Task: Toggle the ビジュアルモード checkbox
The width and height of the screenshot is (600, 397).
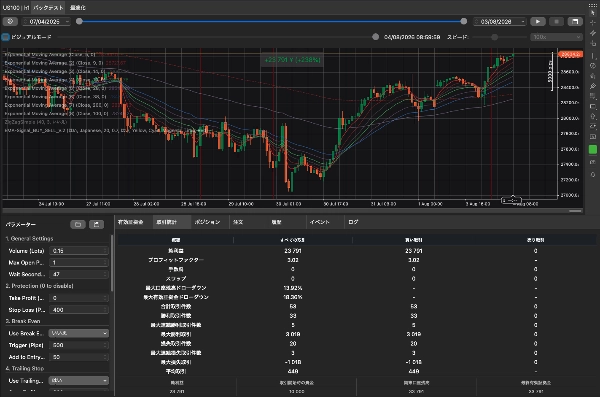Action: pos(6,37)
